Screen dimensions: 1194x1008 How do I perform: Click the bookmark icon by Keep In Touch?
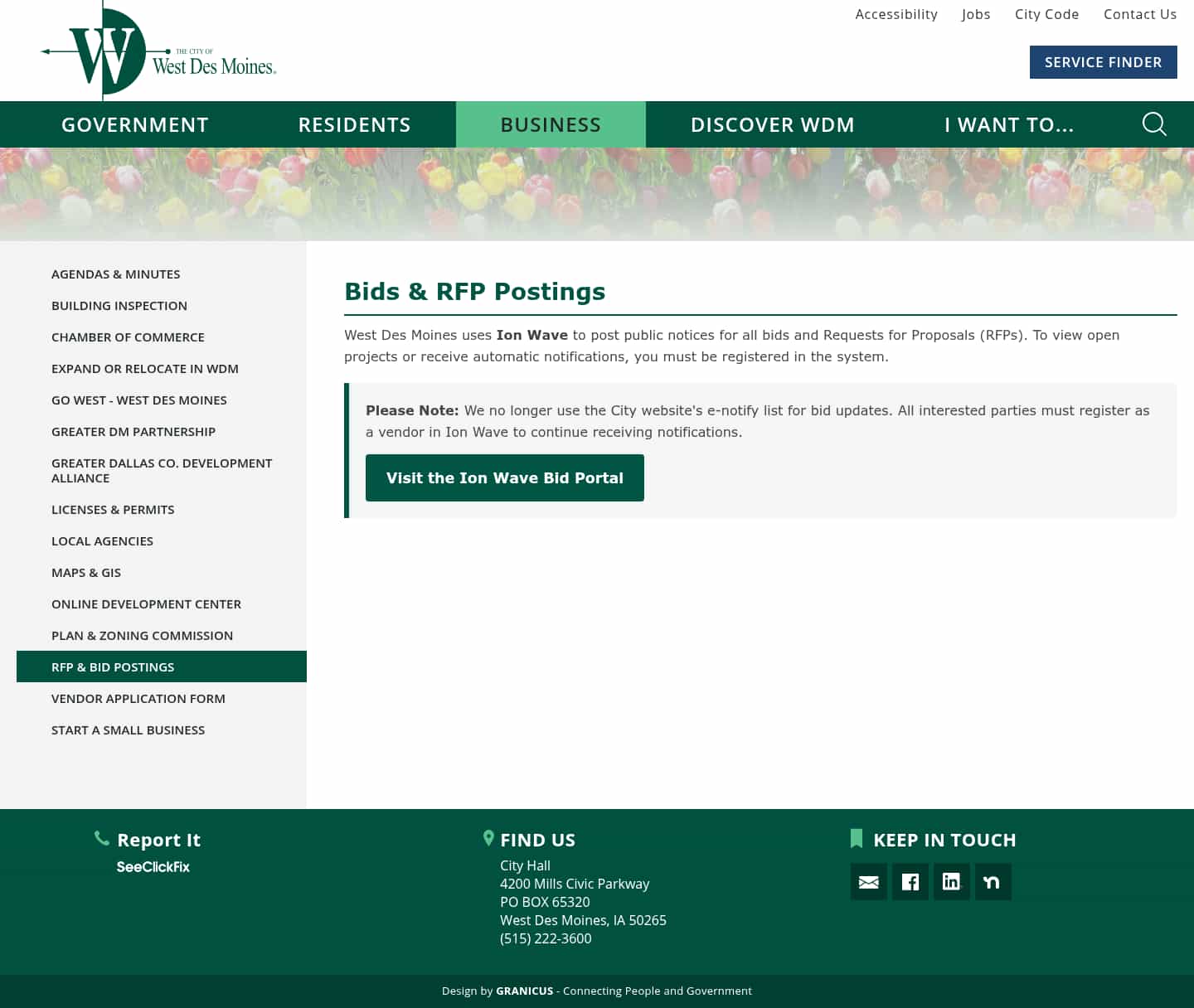[856, 838]
